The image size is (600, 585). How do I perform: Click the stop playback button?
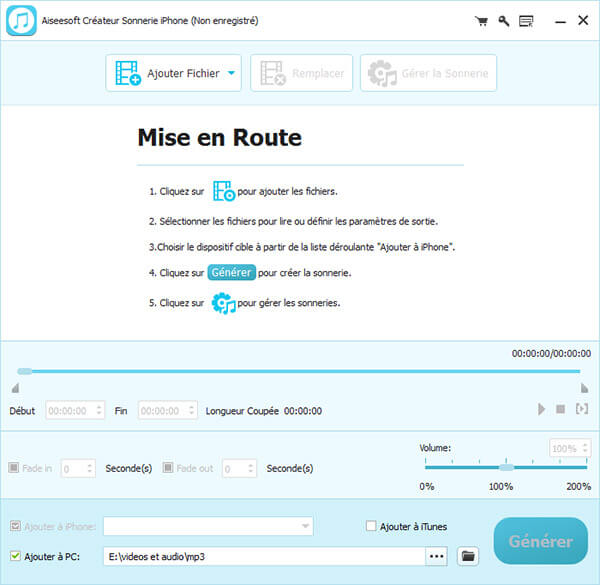coord(561,409)
